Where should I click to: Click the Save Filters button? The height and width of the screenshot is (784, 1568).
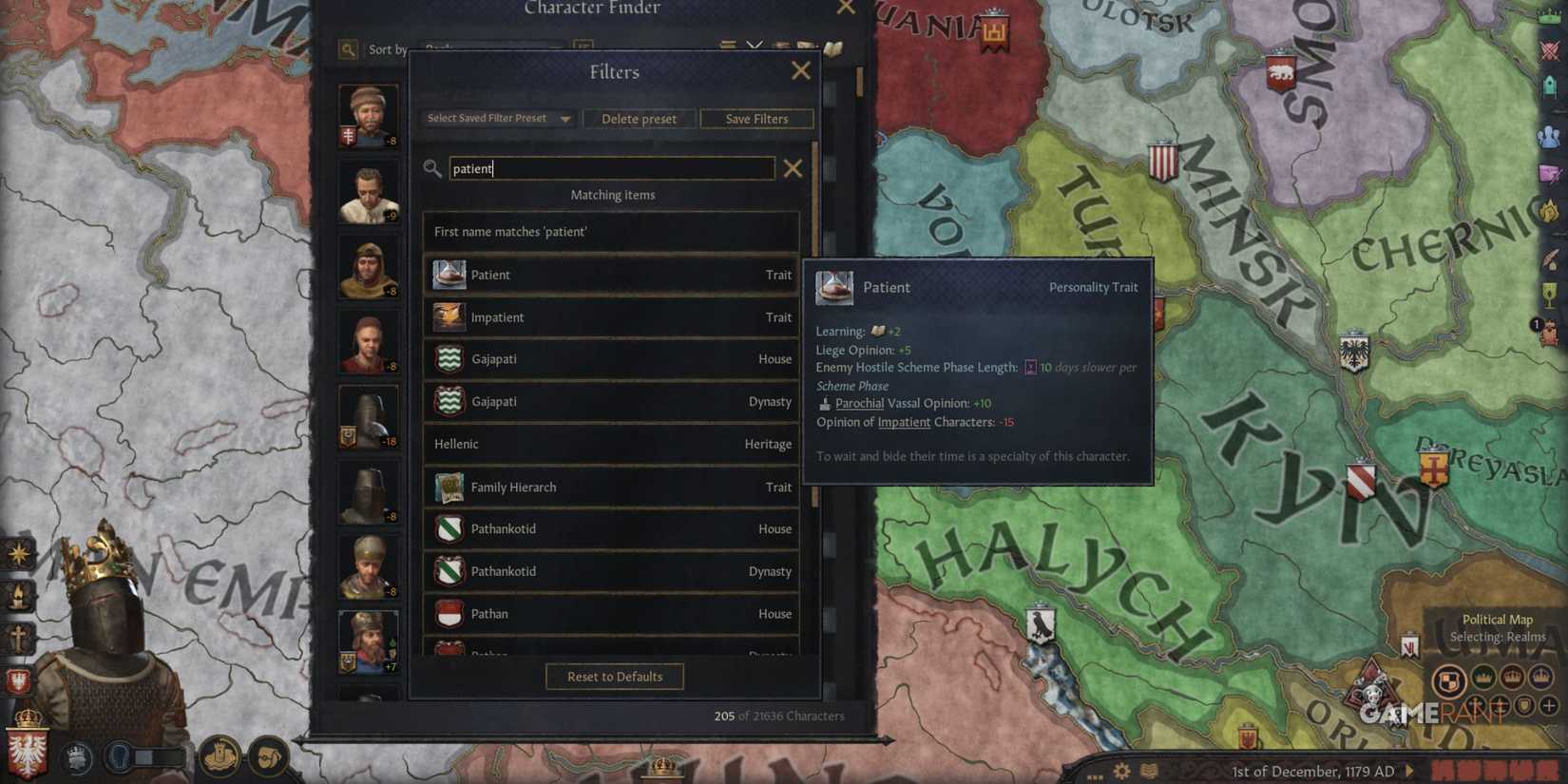(x=756, y=119)
